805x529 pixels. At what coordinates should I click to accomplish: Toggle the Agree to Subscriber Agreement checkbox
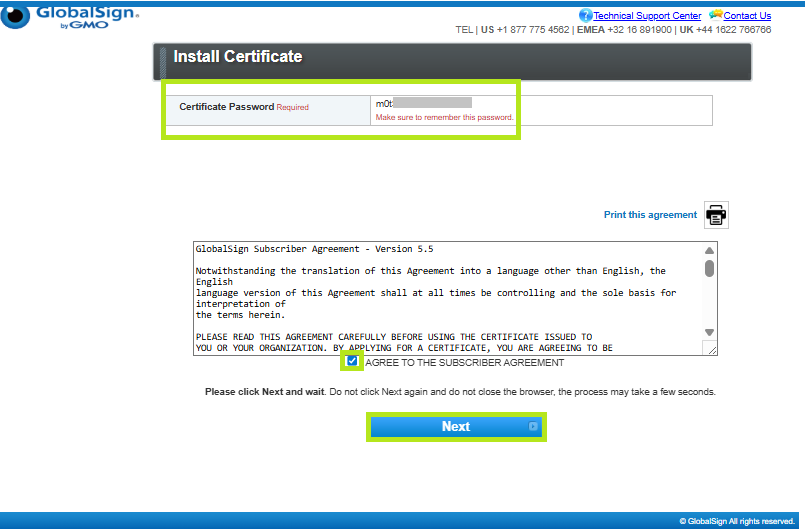[352, 361]
